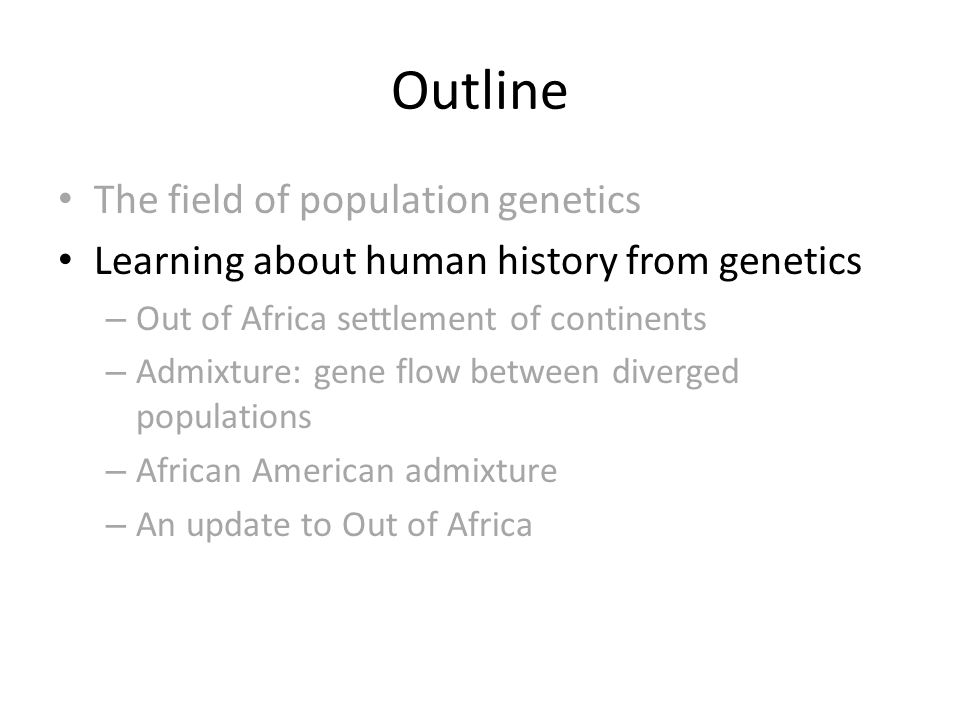Click the 'Admixture: gene flow between diverged' line

coord(438,372)
